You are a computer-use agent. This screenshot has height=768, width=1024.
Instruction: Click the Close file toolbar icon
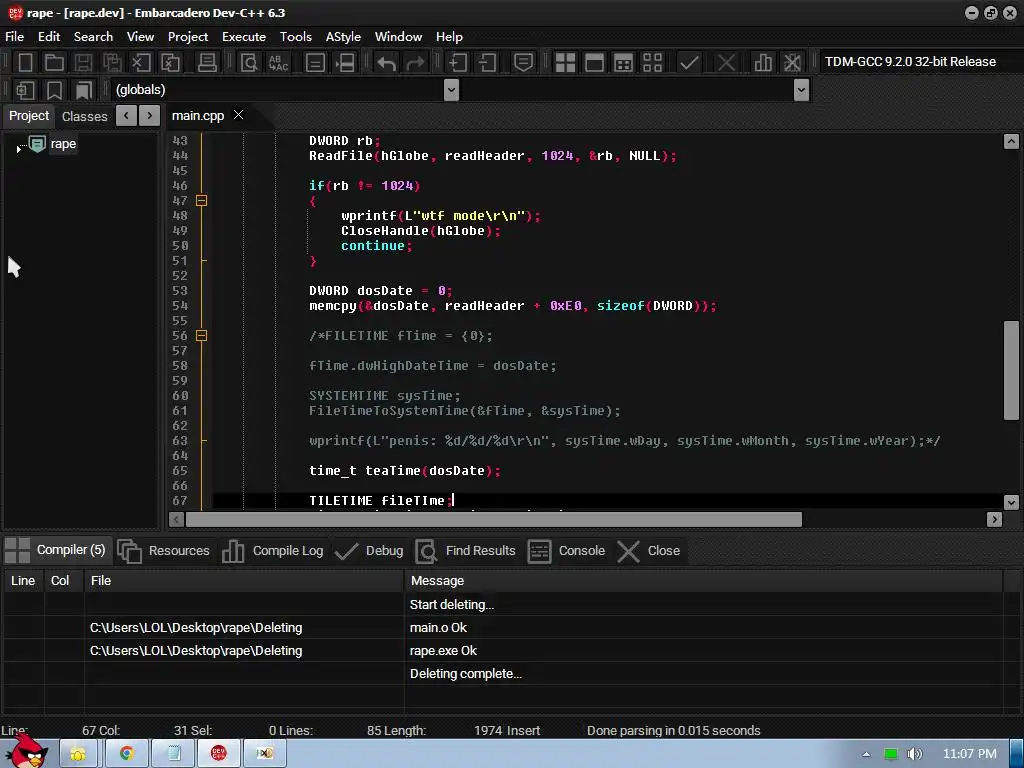pos(141,63)
